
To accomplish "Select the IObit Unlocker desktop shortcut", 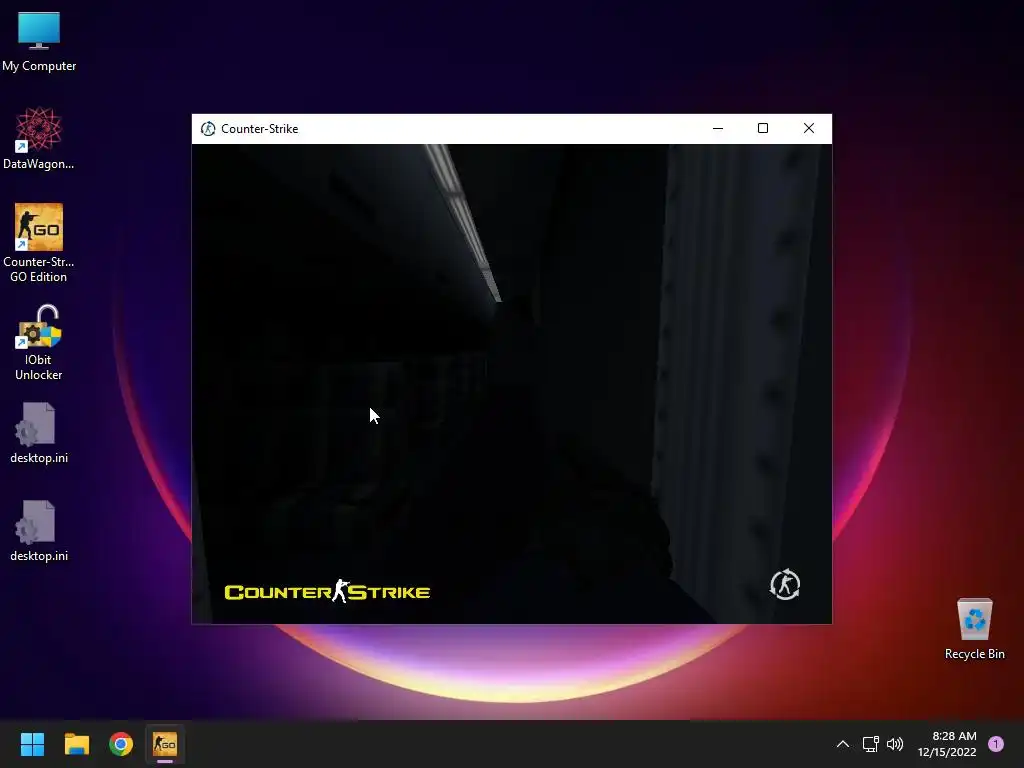I will [x=39, y=342].
